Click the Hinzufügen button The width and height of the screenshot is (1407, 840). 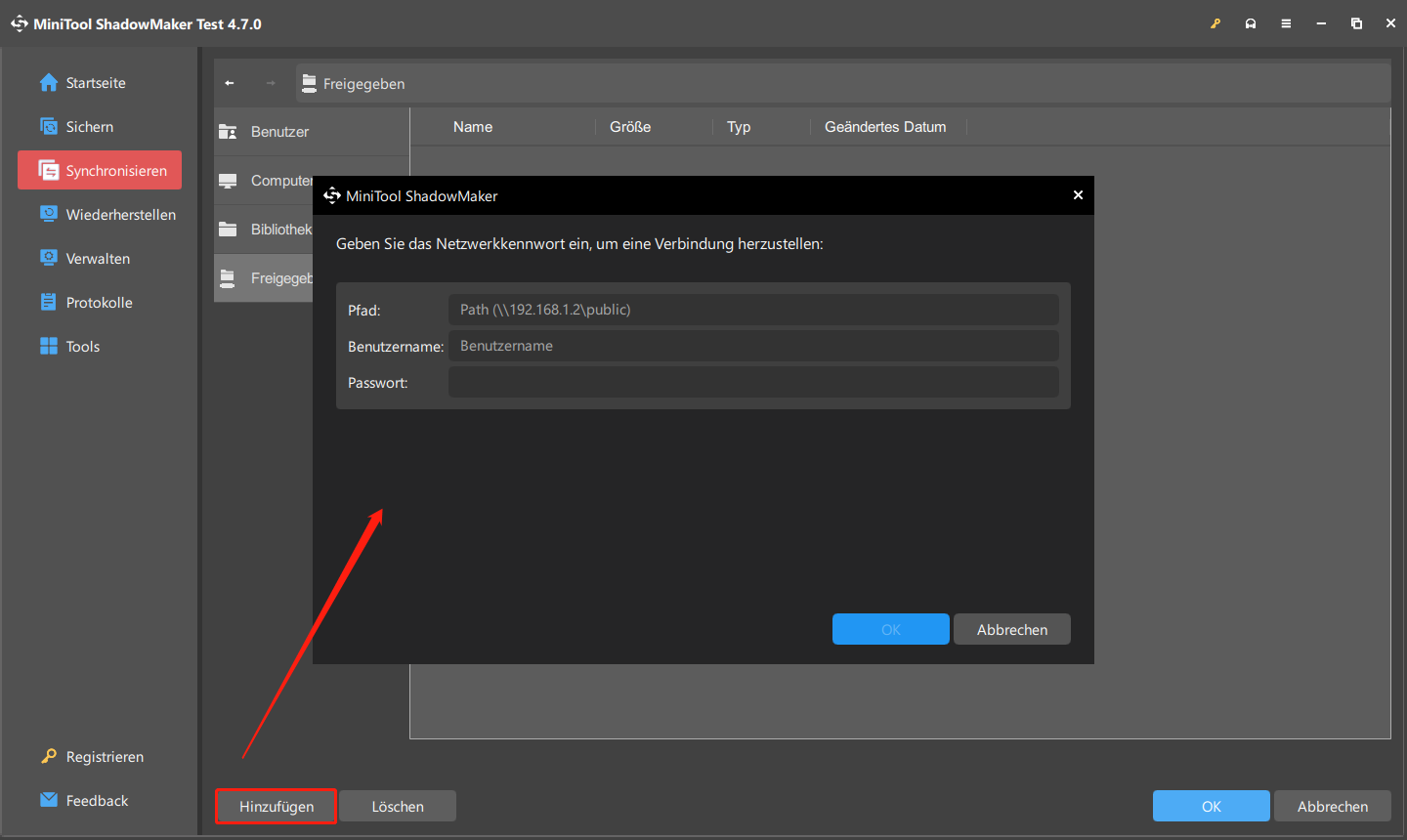277,807
